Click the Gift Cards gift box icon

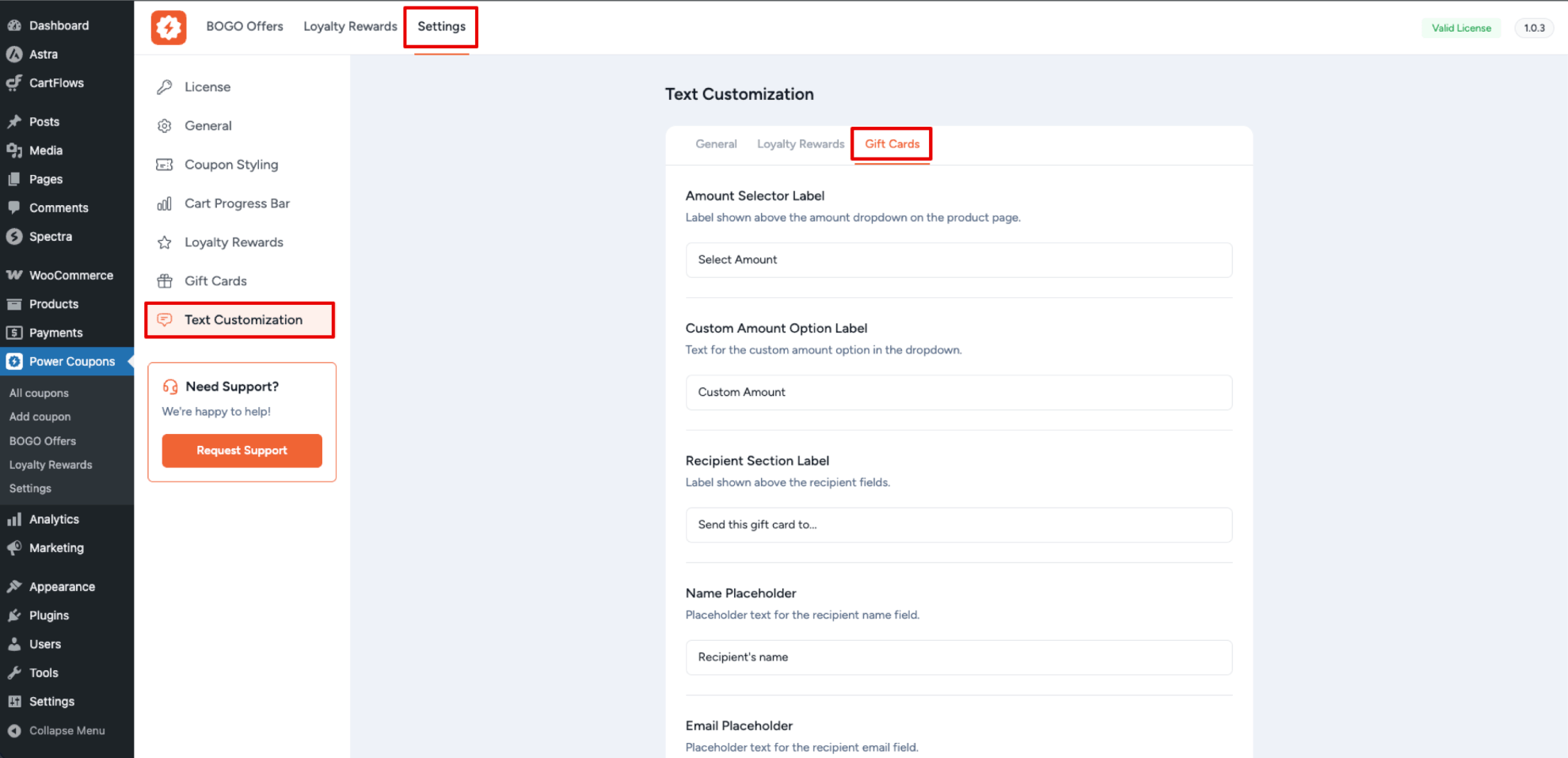[x=165, y=281]
